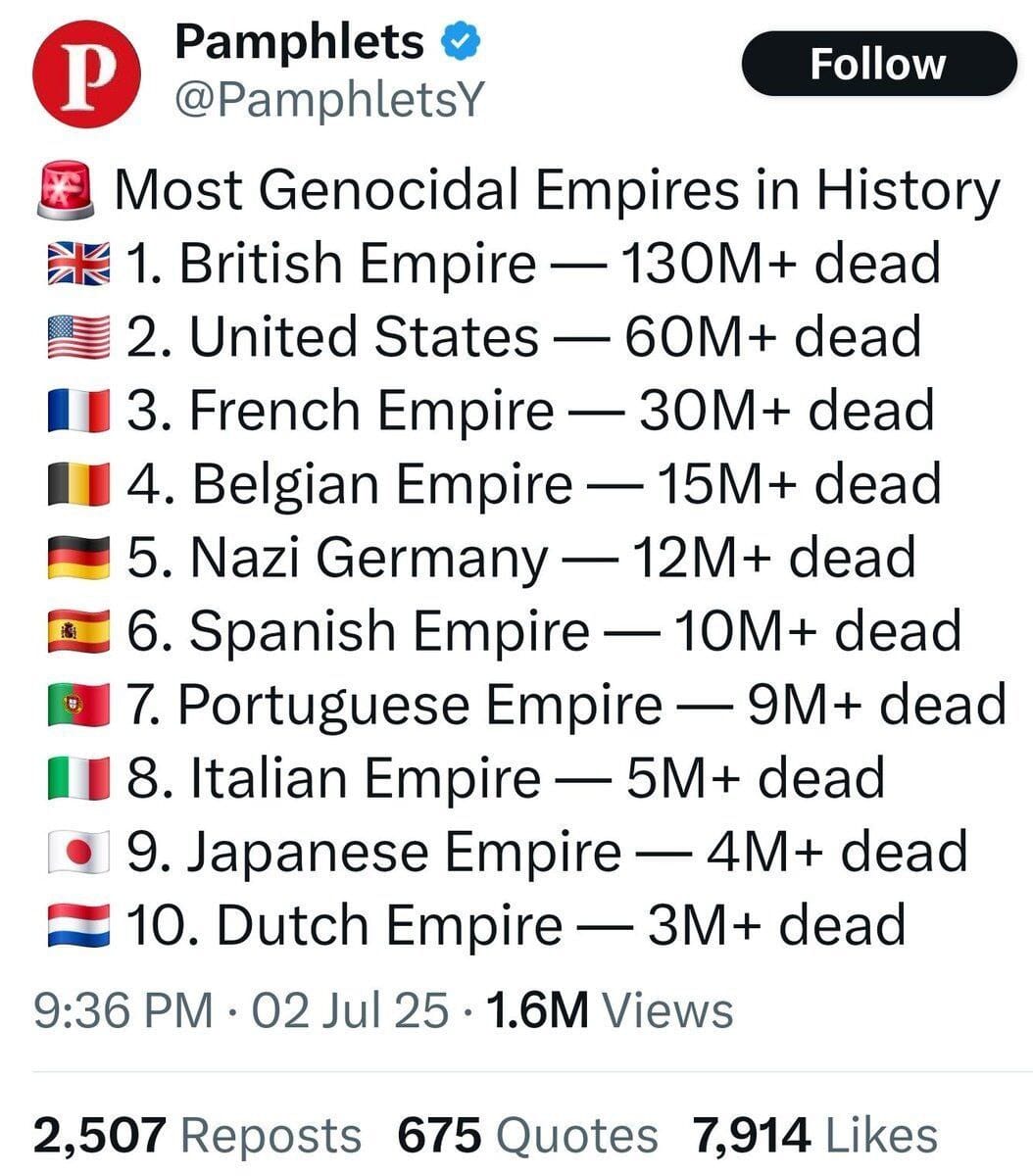Click the blue verified badge icon
This screenshot has height=1176, width=1033.
click(462, 41)
